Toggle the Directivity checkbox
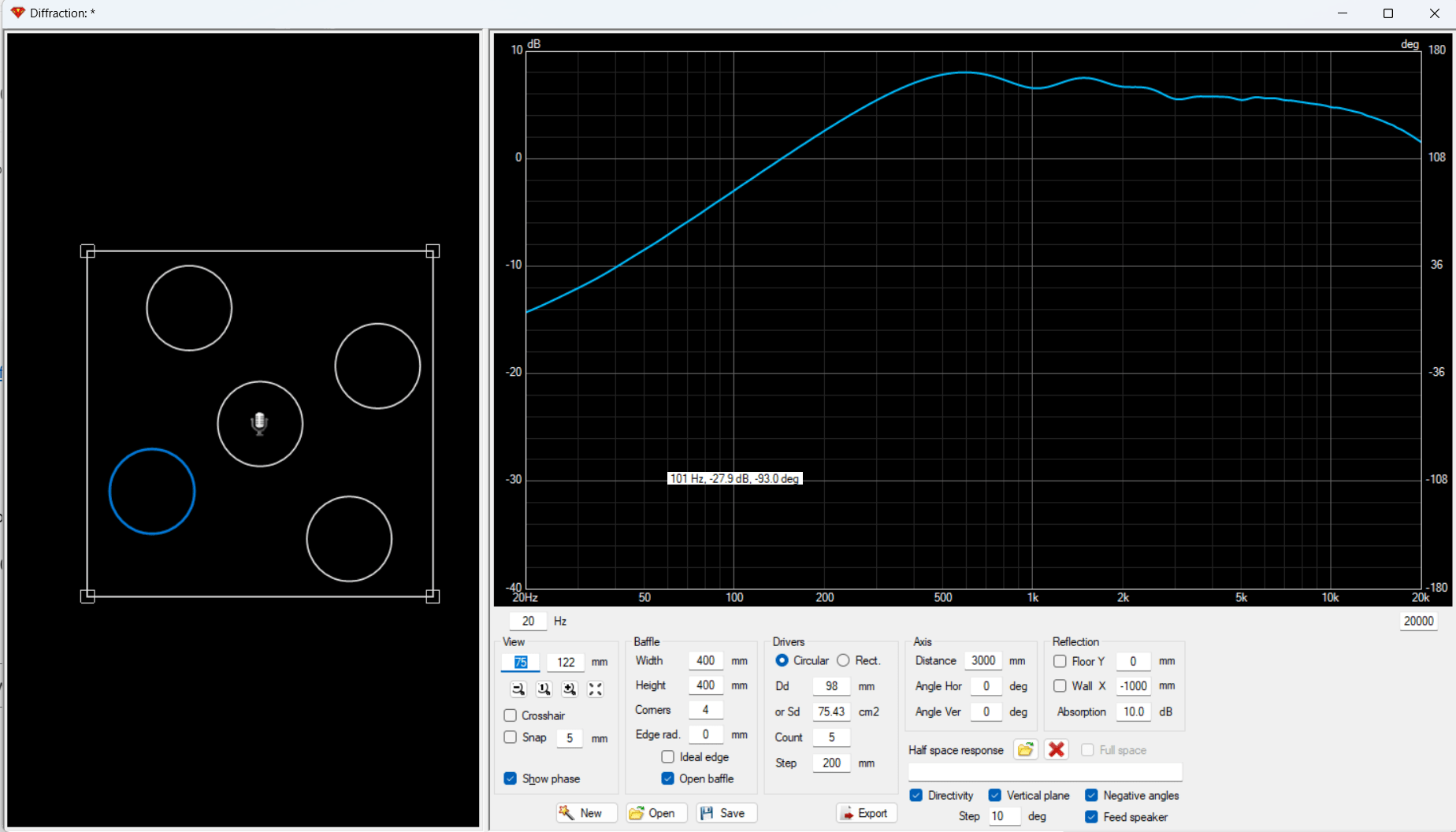 (916, 795)
